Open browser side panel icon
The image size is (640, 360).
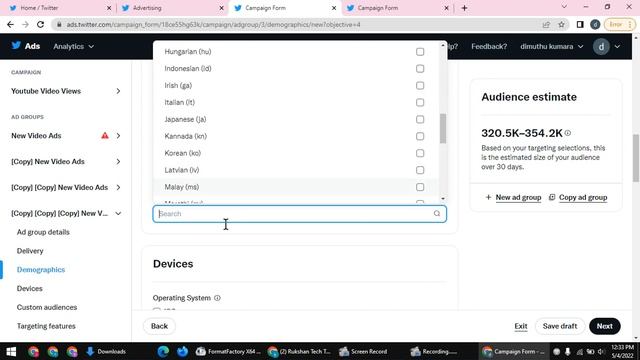(x=580, y=24)
